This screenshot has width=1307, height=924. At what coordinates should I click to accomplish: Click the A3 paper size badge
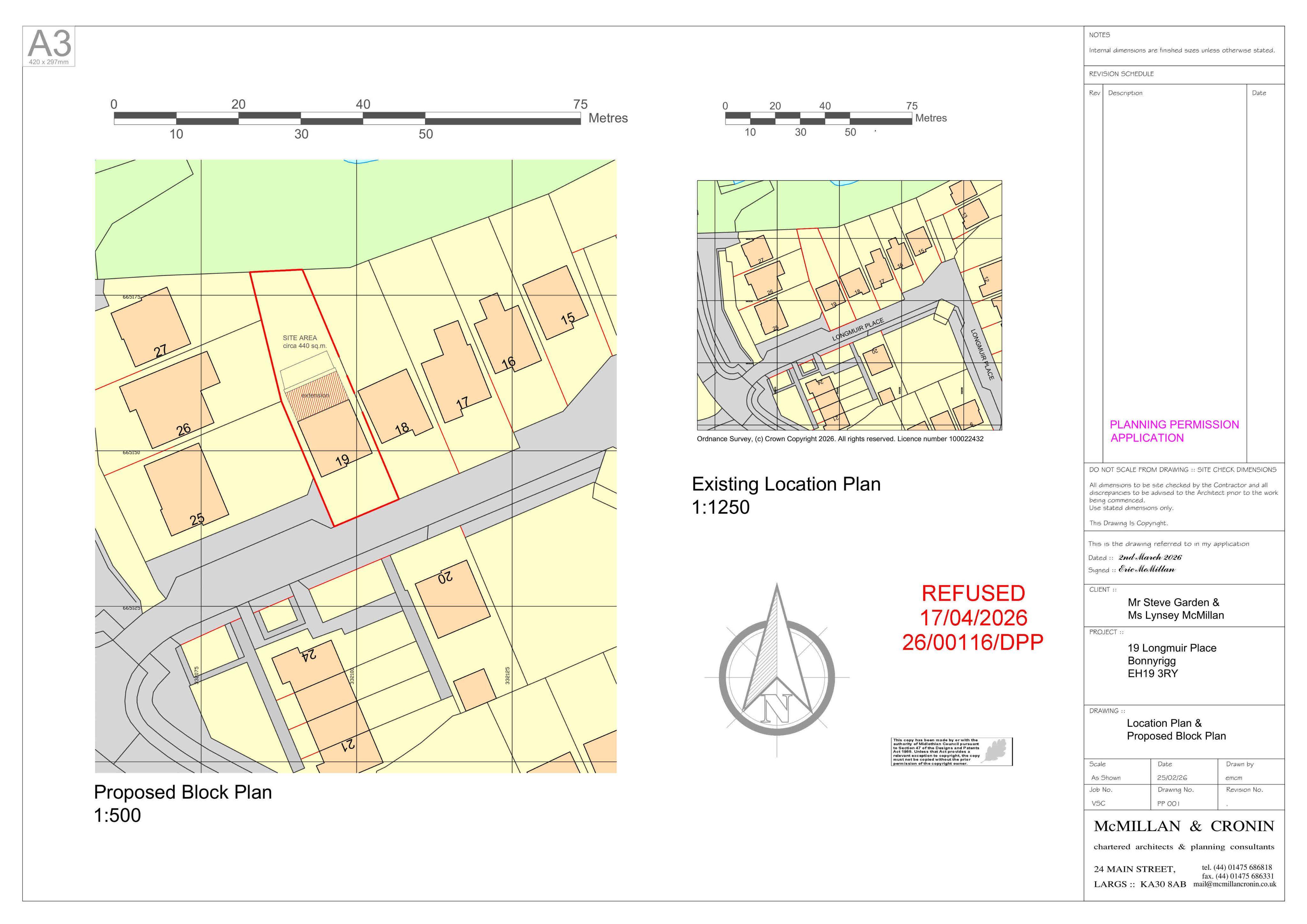click(49, 47)
